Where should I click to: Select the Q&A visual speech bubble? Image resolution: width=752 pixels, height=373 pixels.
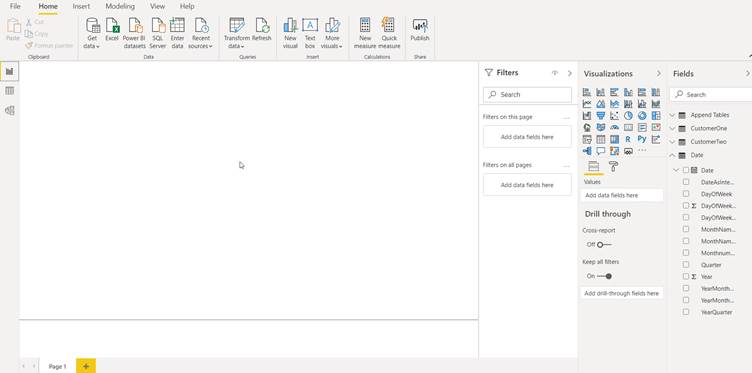coord(600,151)
